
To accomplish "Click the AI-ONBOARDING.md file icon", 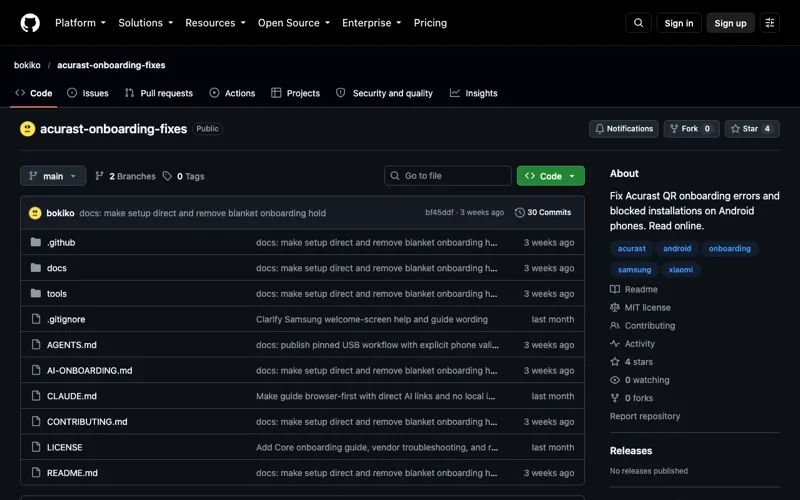I will [x=36, y=370].
